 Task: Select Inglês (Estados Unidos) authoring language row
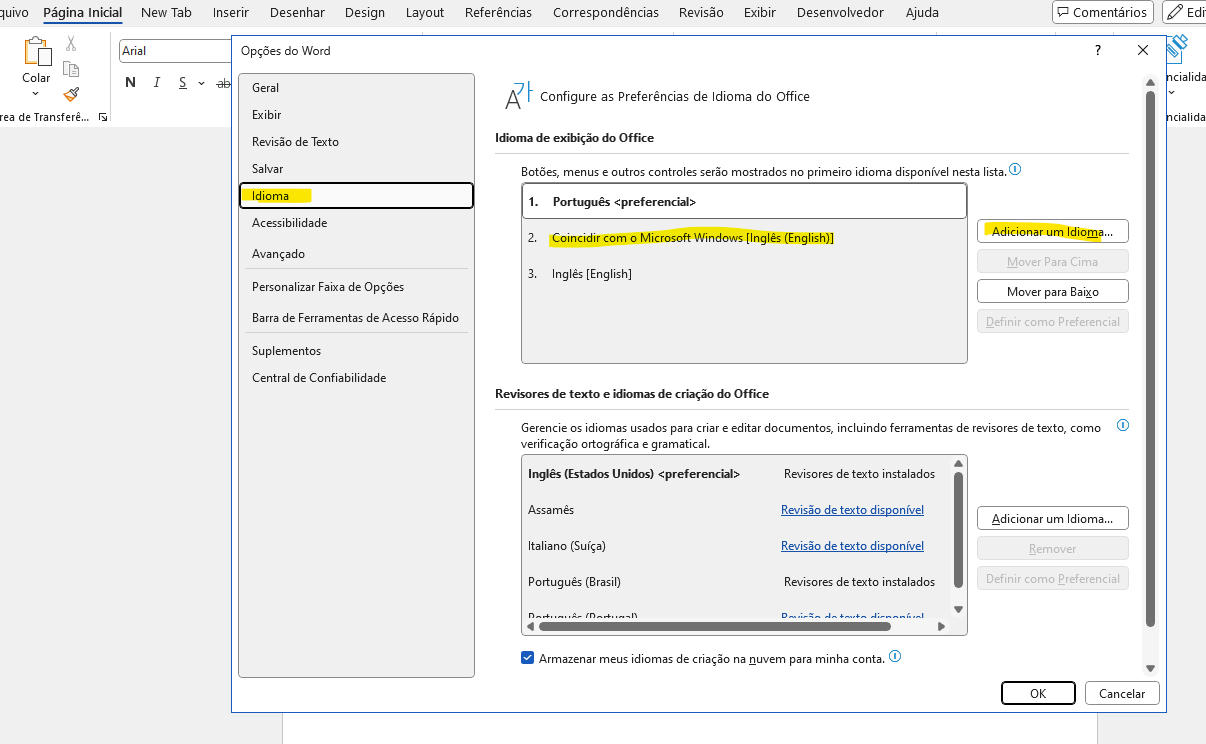tap(735, 474)
